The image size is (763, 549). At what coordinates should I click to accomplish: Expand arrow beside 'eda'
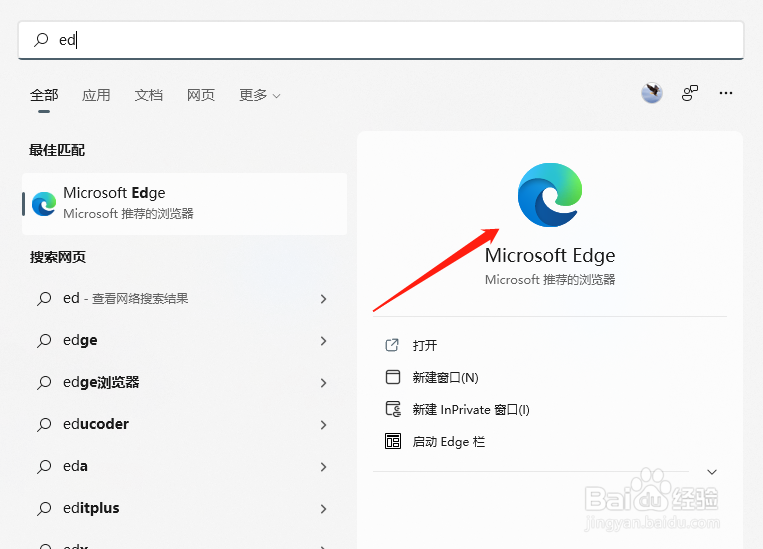[x=324, y=467]
